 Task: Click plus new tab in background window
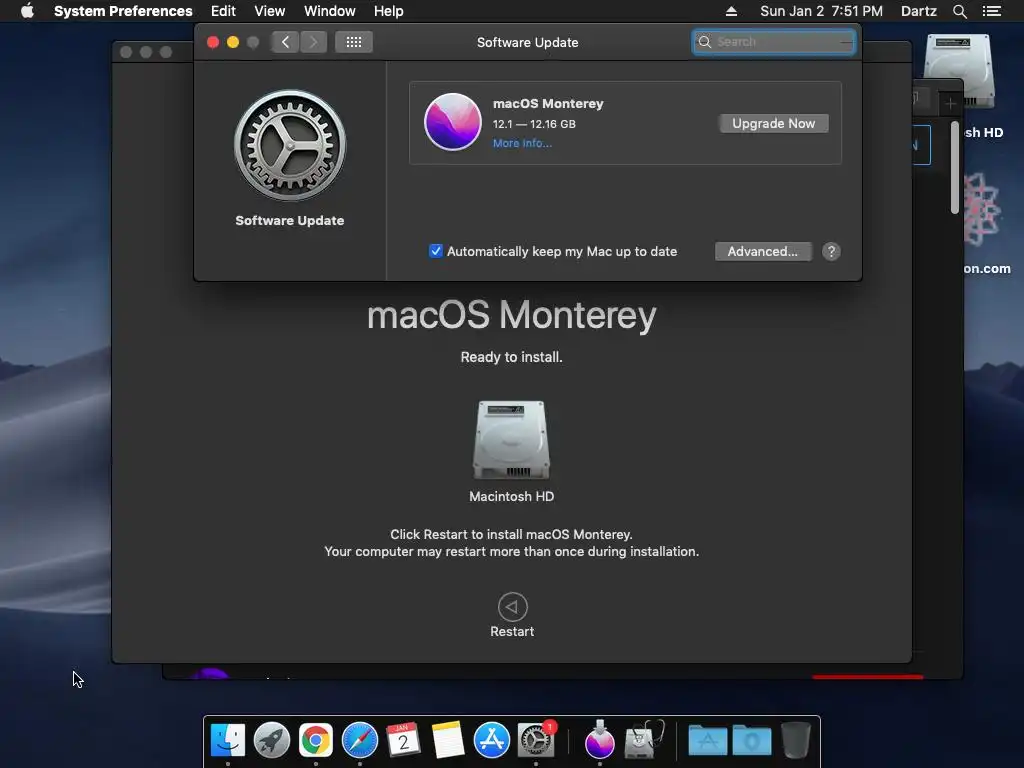pyautogui.click(x=950, y=103)
